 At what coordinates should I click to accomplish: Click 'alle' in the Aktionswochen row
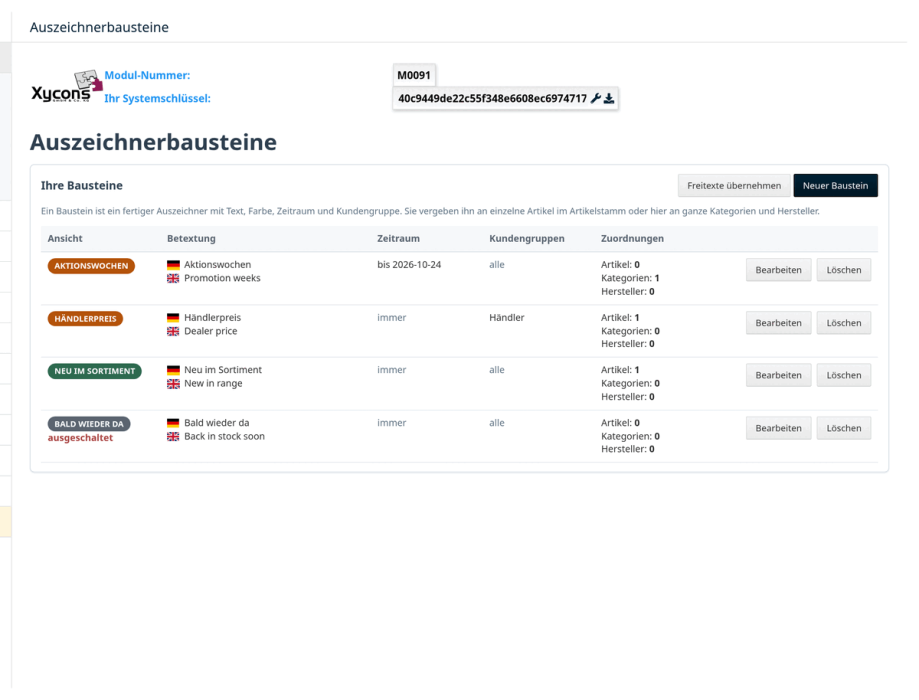point(497,265)
